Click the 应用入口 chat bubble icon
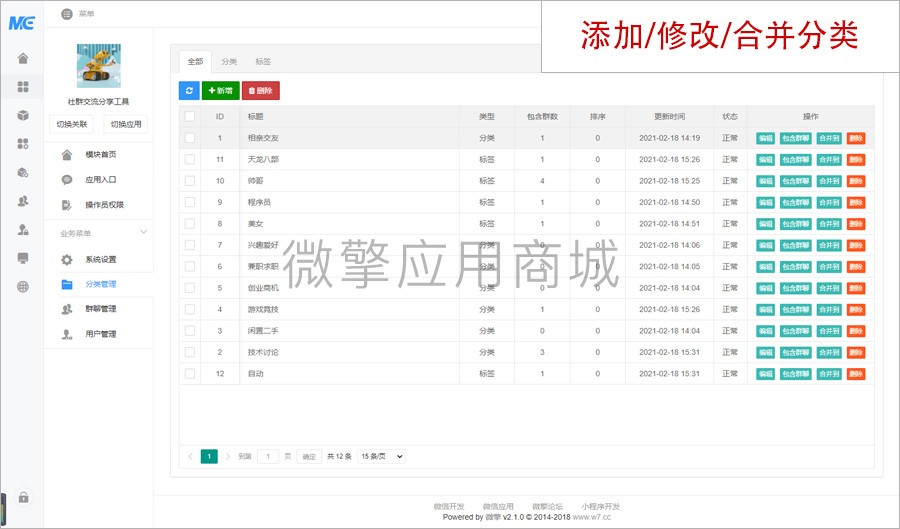Image resolution: width=900 pixels, height=529 pixels. (67, 180)
